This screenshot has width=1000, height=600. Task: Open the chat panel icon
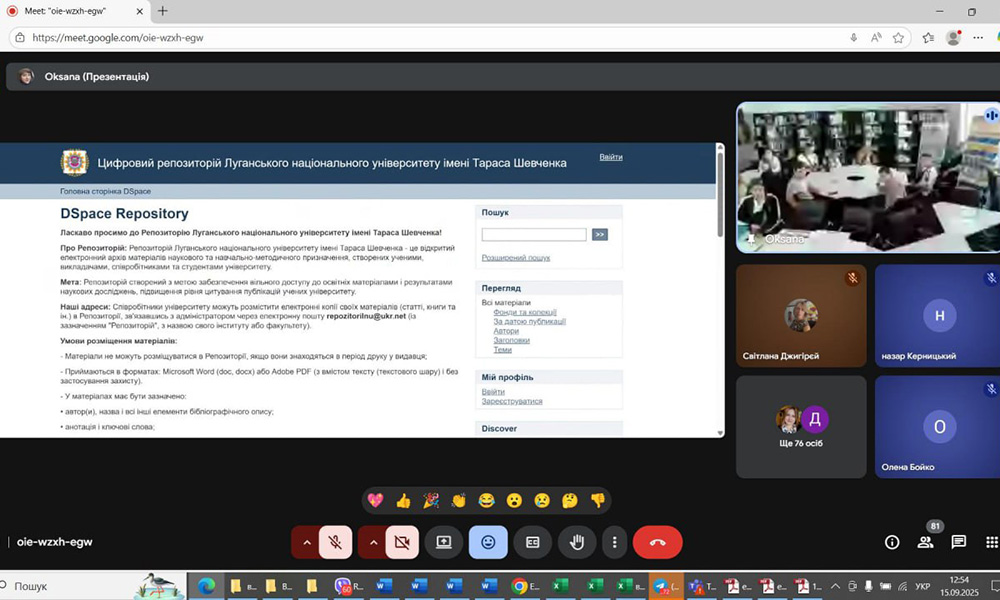tap(958, 542)
